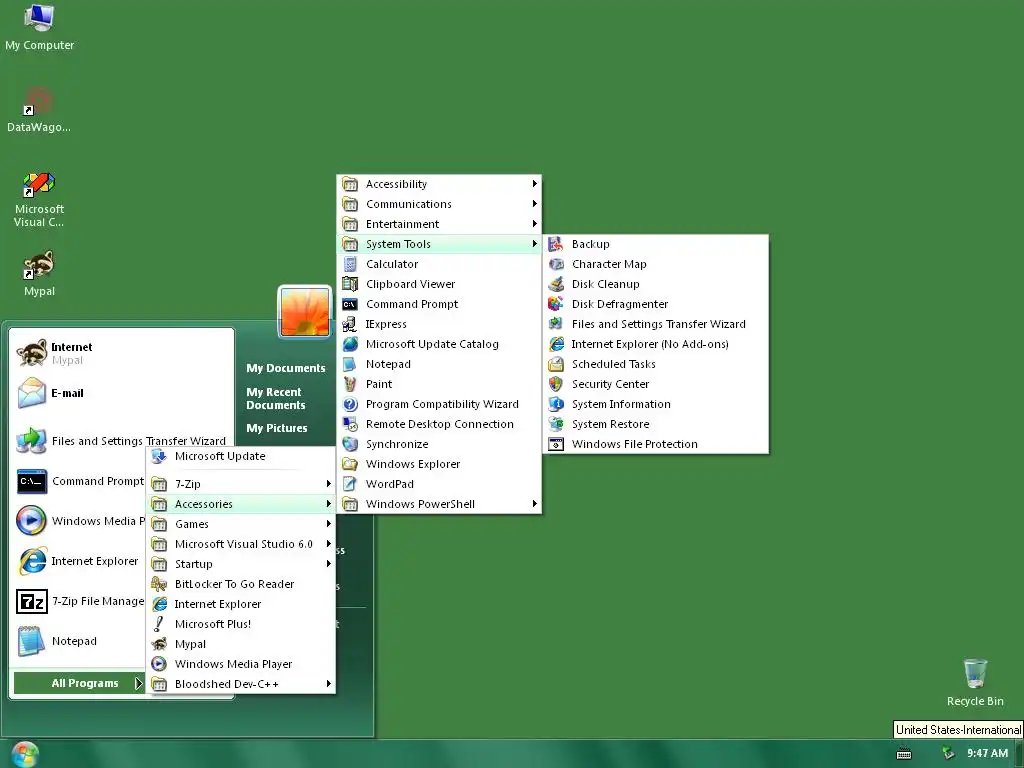1024x768 pixels.
Task: Select the System Tools menu entry
Action: pos(440,244)
